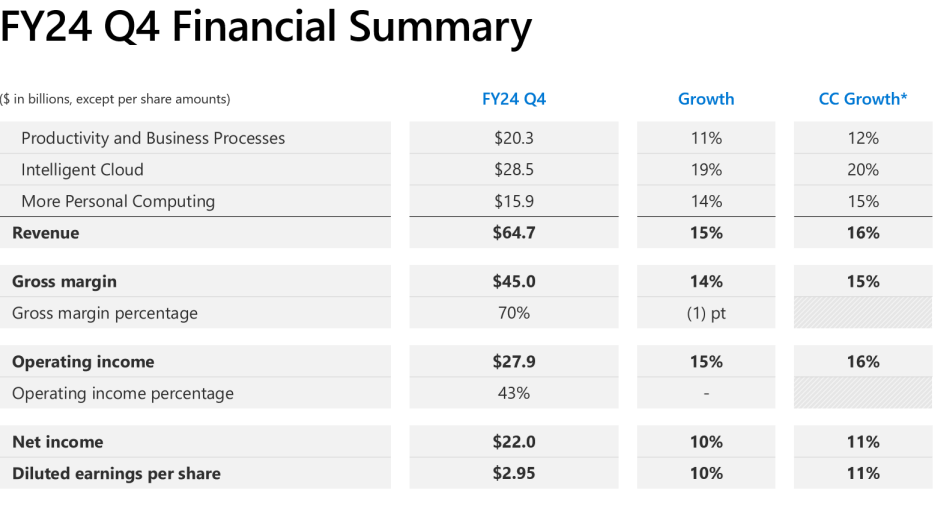952x522 pixels.
Task: Select the Growth column header
Action: click(x=706, y=99)
